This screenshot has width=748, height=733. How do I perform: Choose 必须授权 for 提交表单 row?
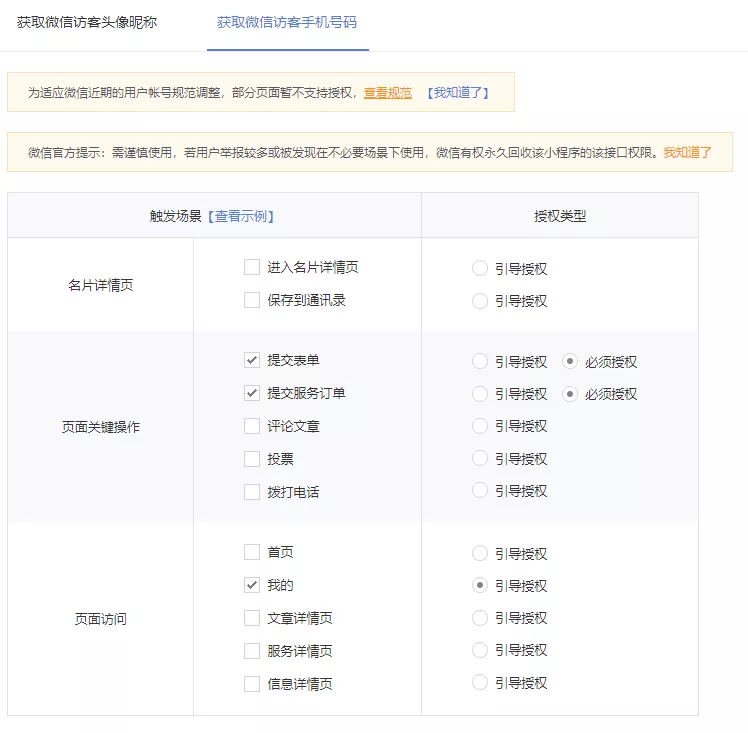tap(570, 361)
